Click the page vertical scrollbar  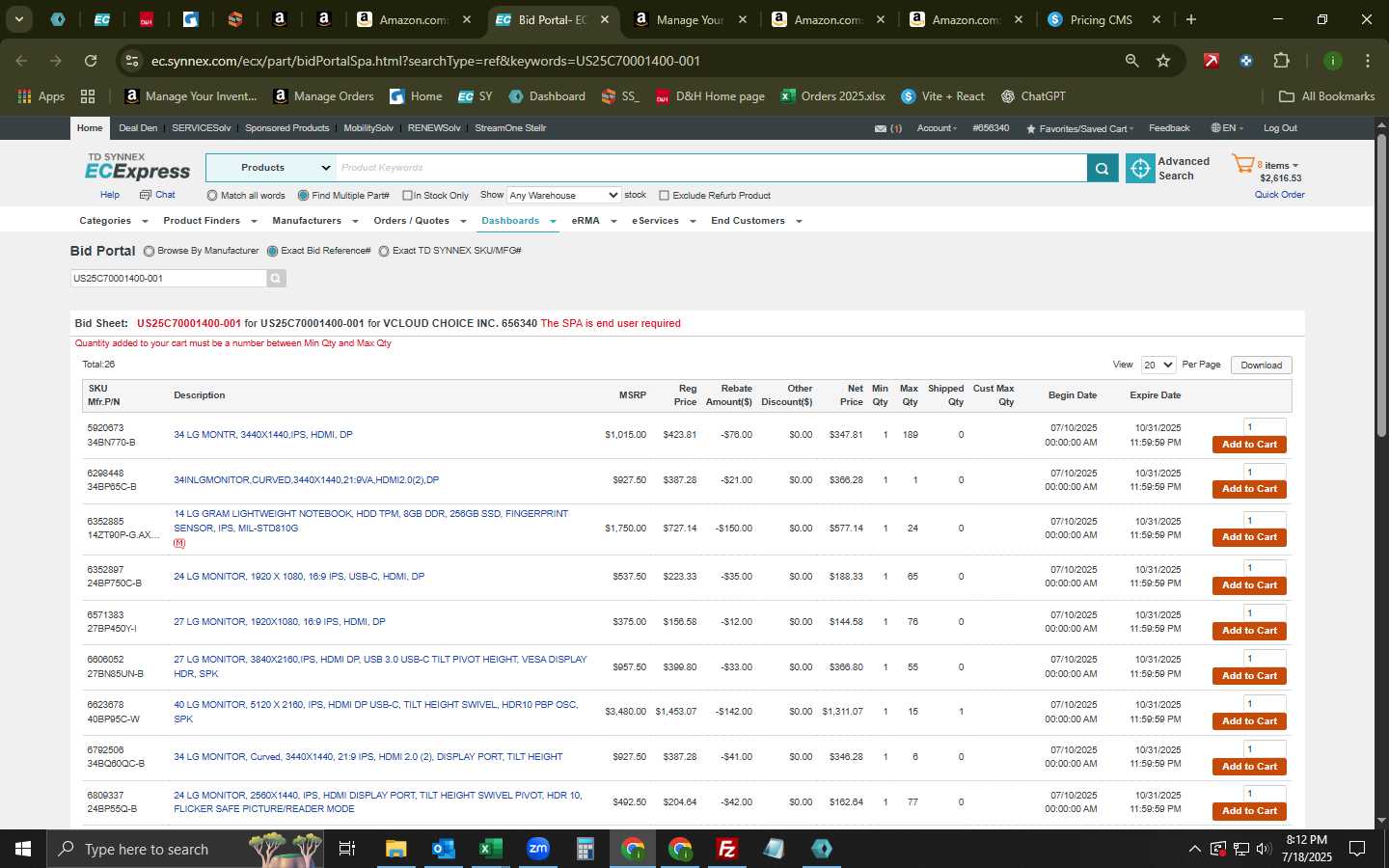click(x=1381, y=285)
